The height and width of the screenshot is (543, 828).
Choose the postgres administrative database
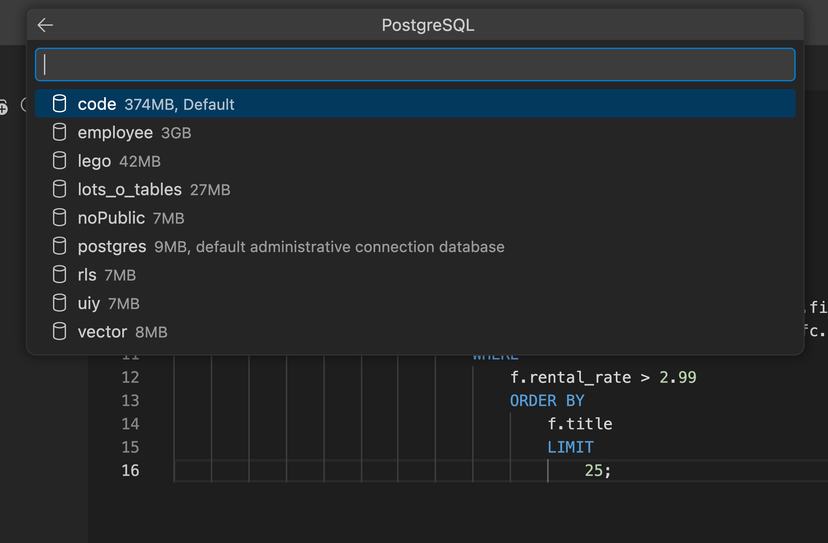click(x=415, y=247)
